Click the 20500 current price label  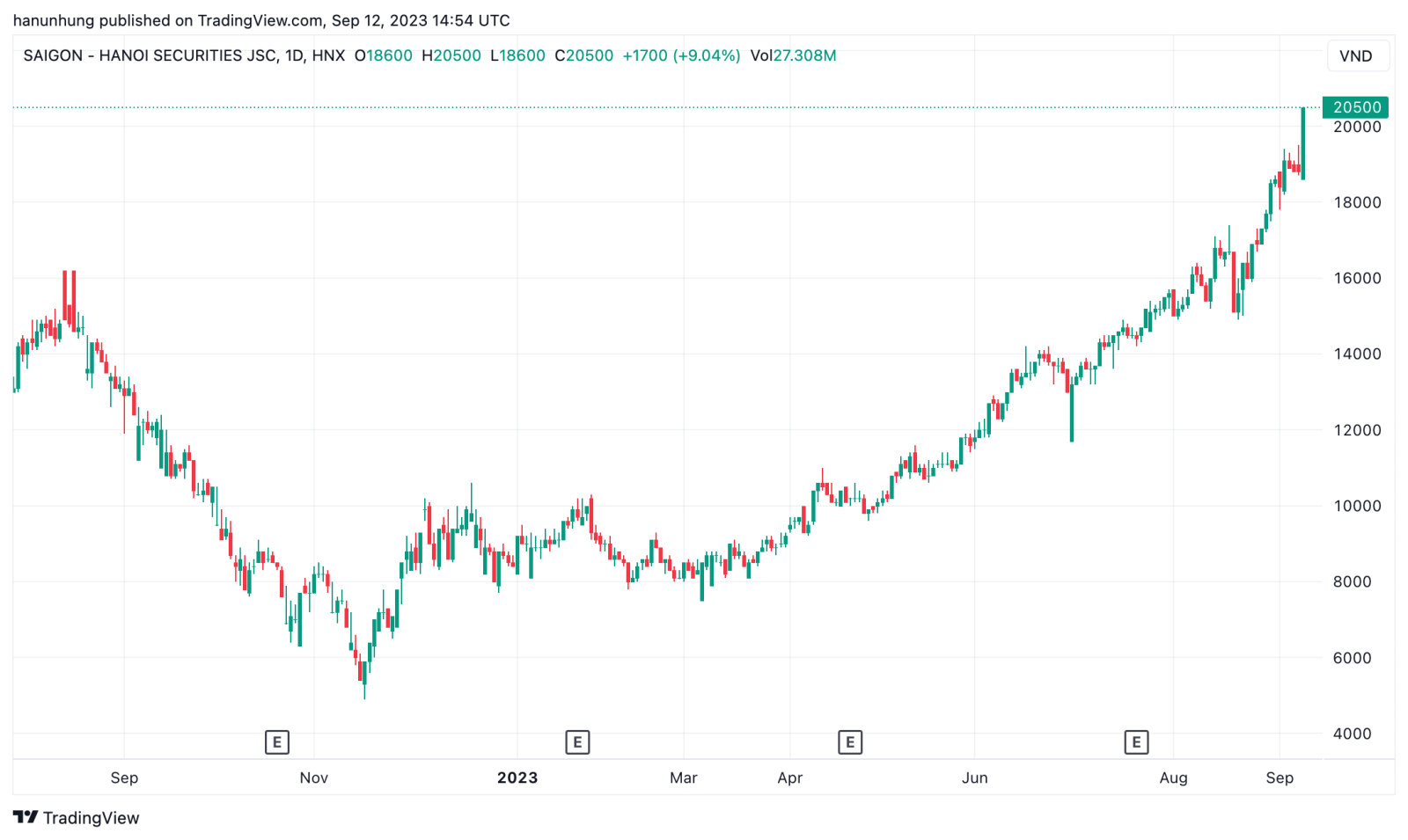click(1356, 107)
